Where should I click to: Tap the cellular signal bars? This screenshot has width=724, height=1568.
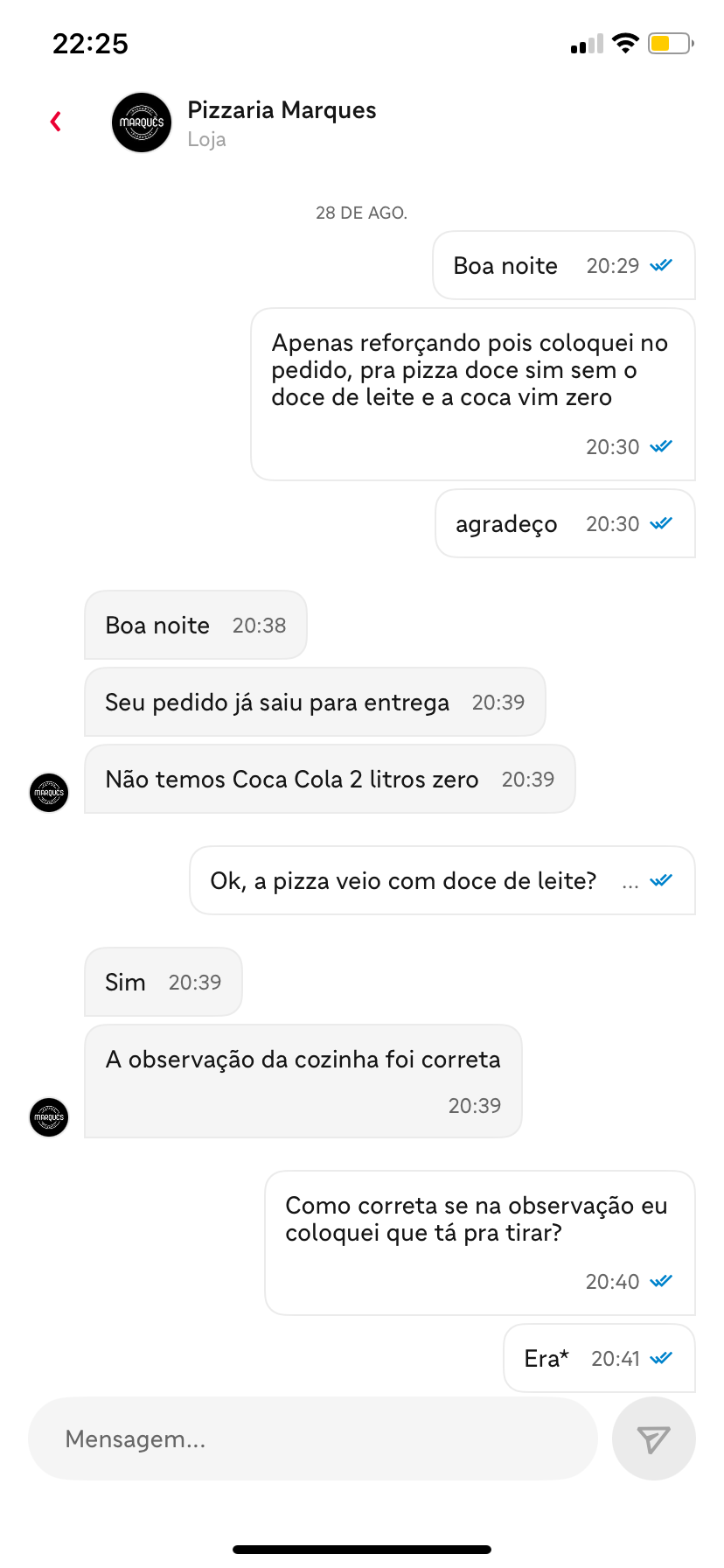click(587, 44)
